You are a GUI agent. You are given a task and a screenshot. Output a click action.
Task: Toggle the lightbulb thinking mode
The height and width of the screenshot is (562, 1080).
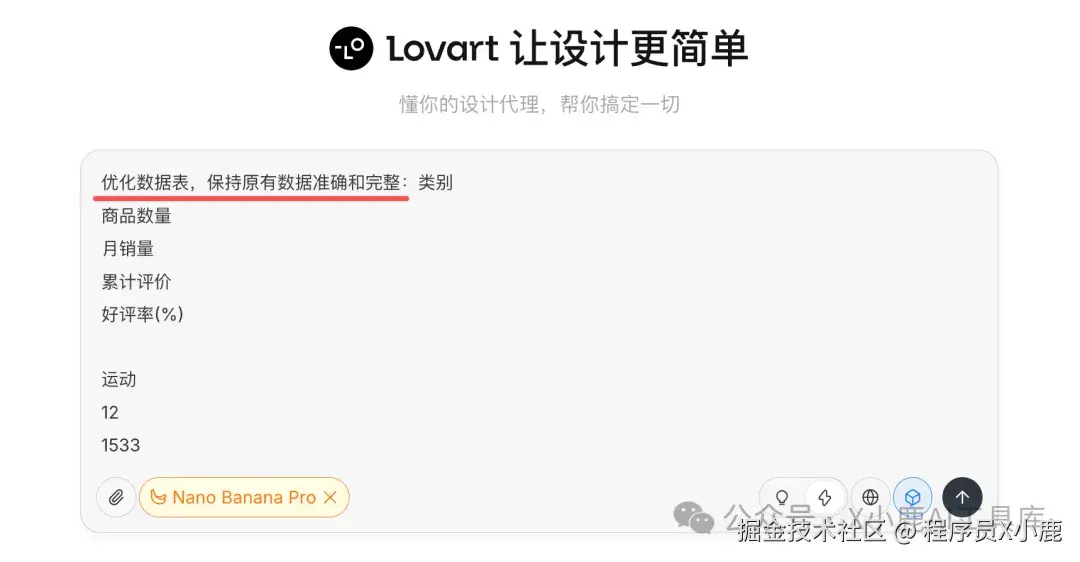click(x=782, y=497)
